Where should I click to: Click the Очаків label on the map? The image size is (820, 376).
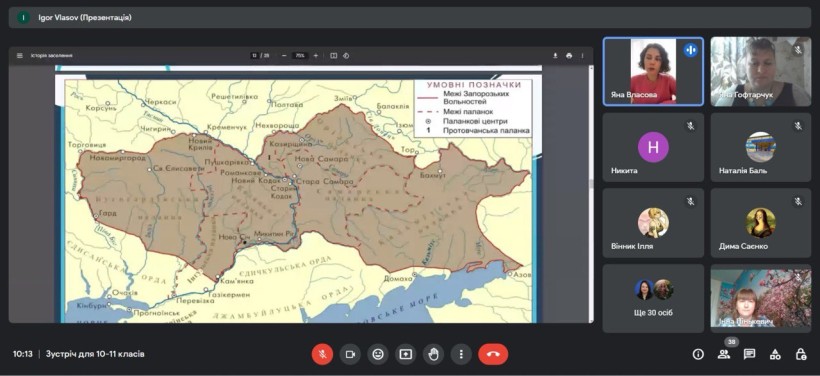(x=124, y=293)
